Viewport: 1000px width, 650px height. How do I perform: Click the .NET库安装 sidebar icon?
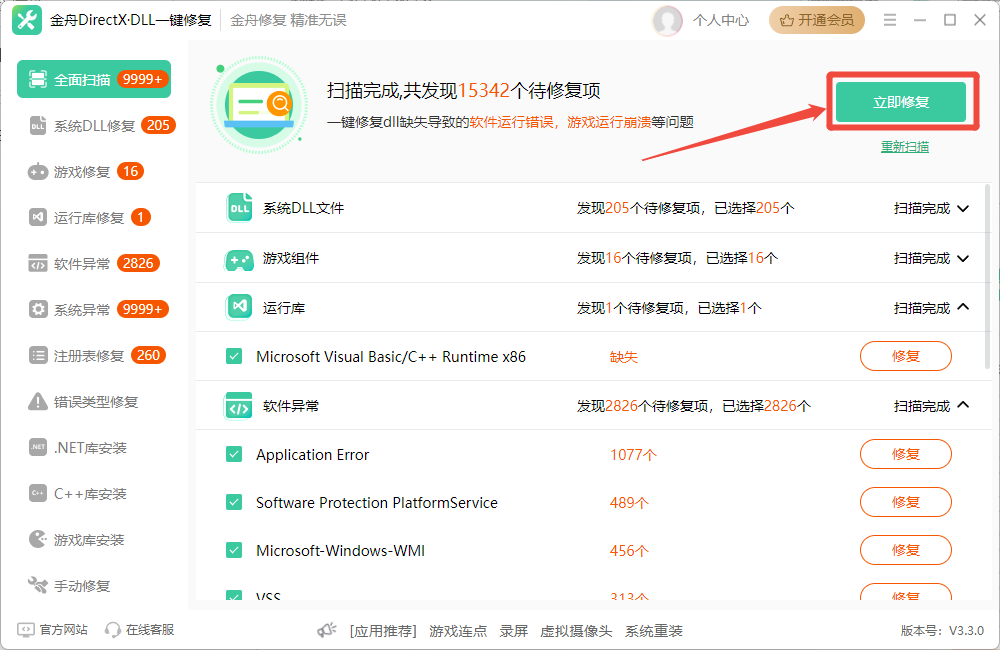tap(38, 447)
